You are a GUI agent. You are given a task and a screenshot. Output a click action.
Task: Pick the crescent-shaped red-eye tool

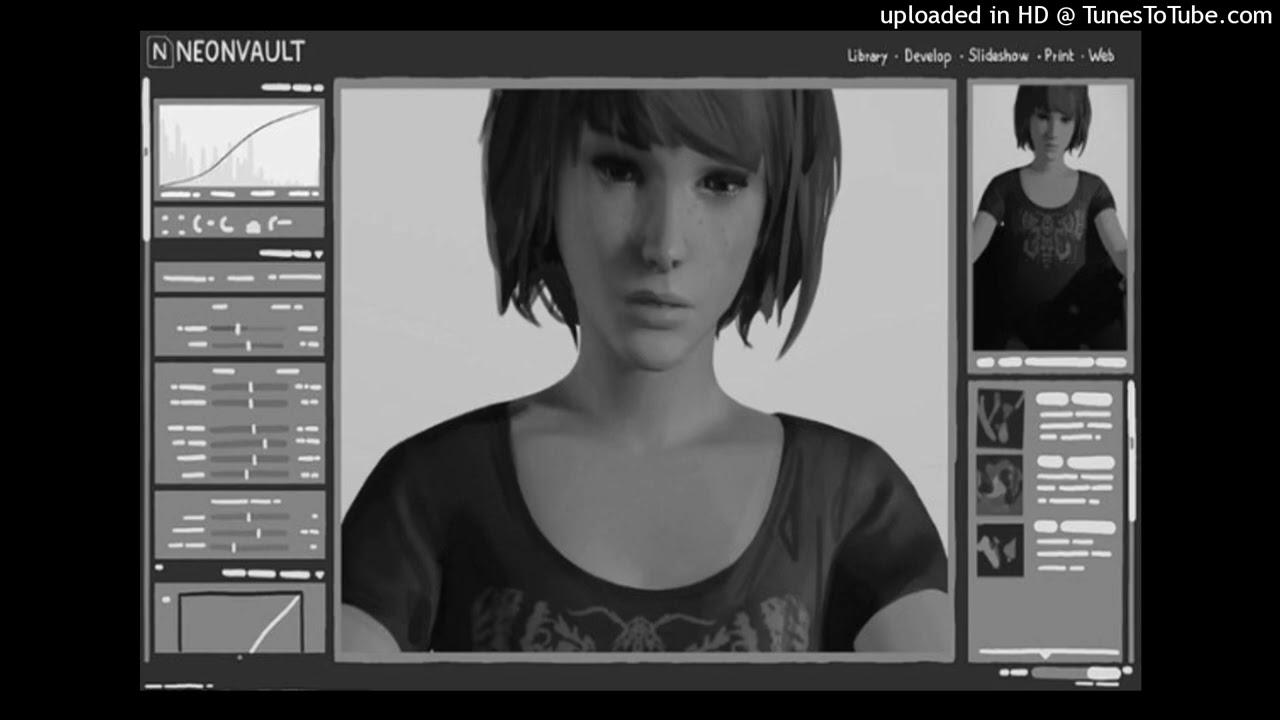226,225
